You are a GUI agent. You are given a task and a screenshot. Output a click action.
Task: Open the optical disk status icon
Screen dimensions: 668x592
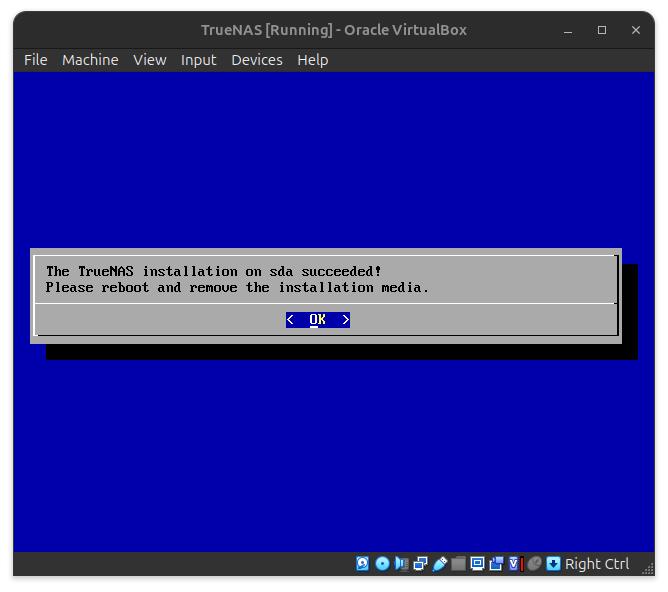(x=382, y=564)
